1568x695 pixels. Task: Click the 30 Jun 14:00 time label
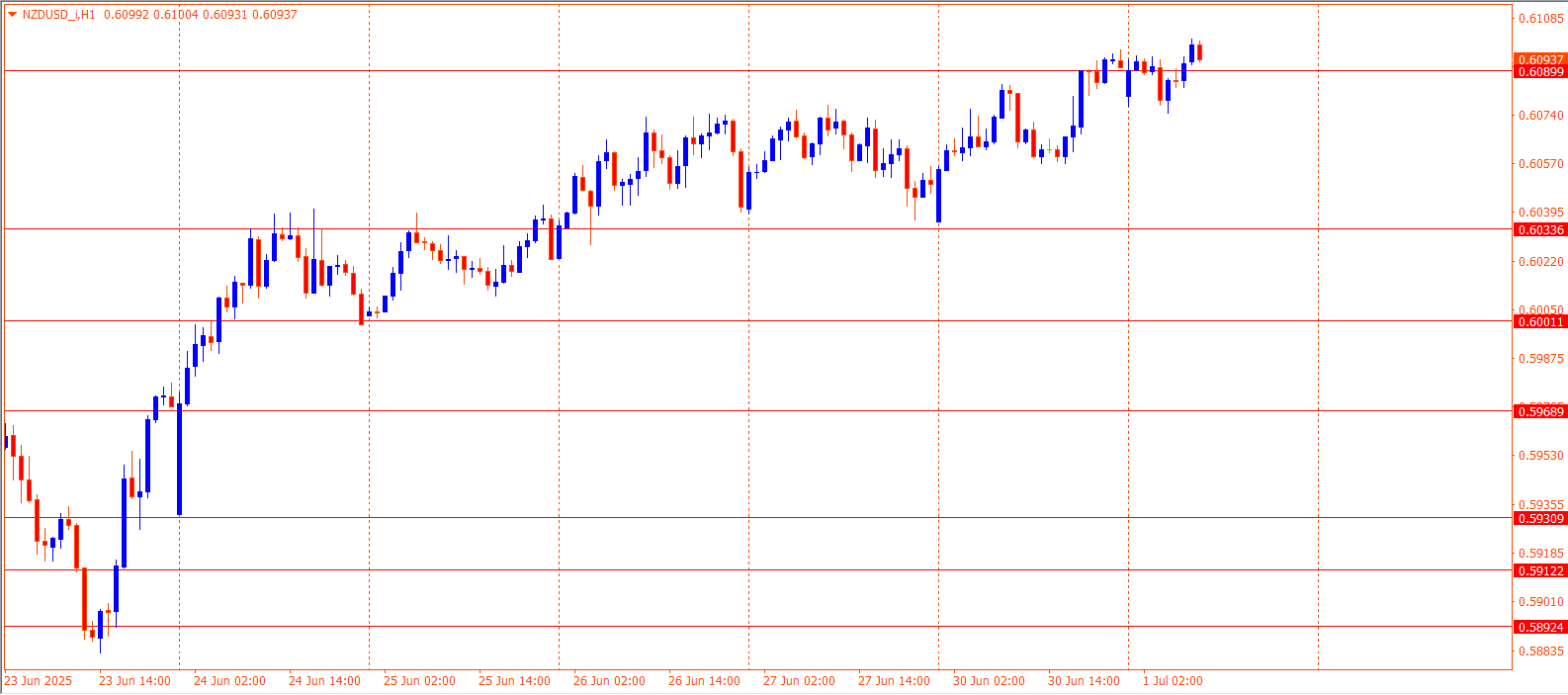tap(1084, 681)
